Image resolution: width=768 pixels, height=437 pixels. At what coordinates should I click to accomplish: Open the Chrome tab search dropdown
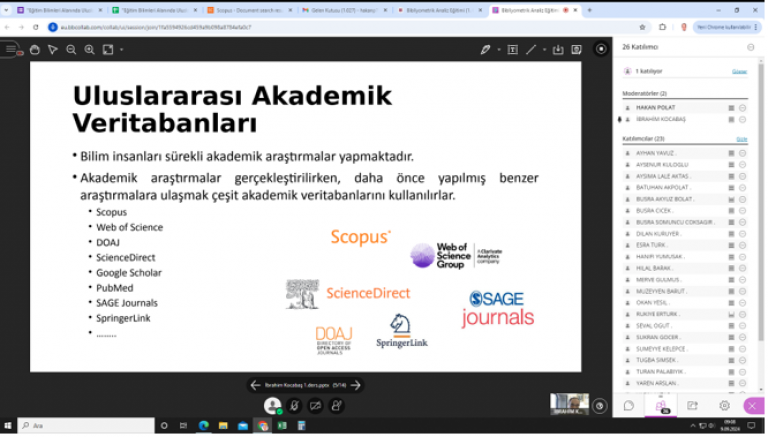[6, 10]
